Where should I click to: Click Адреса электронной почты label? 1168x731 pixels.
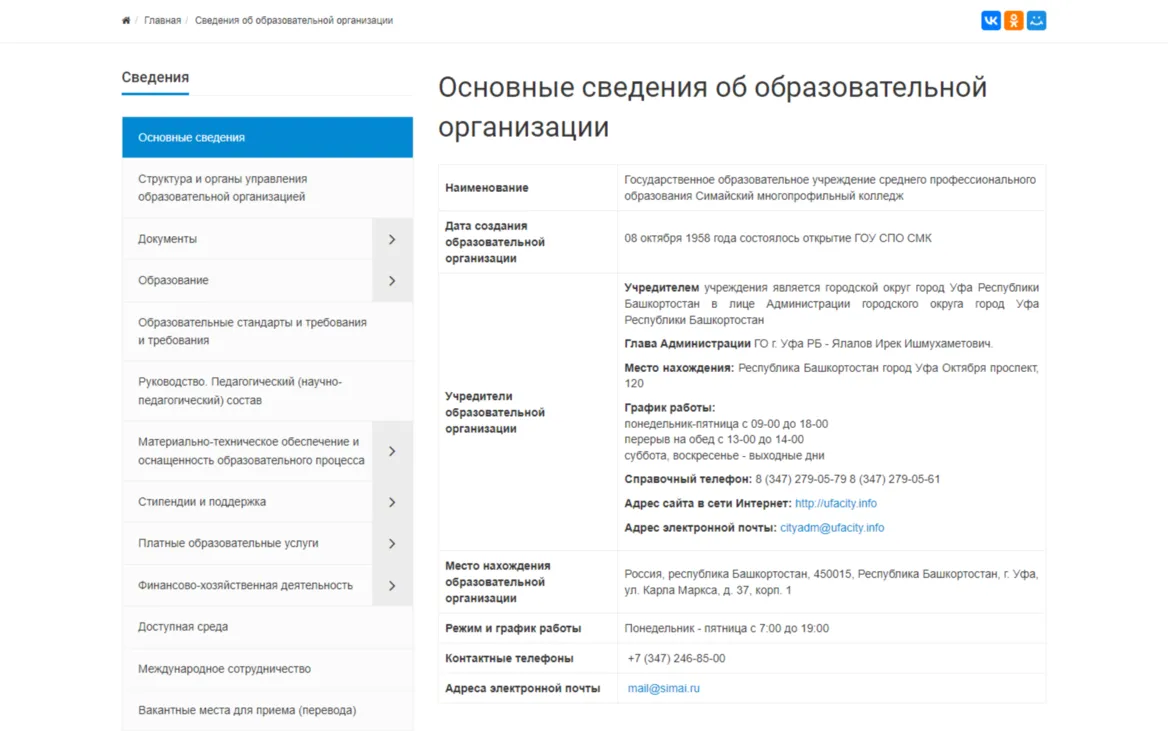523,688
